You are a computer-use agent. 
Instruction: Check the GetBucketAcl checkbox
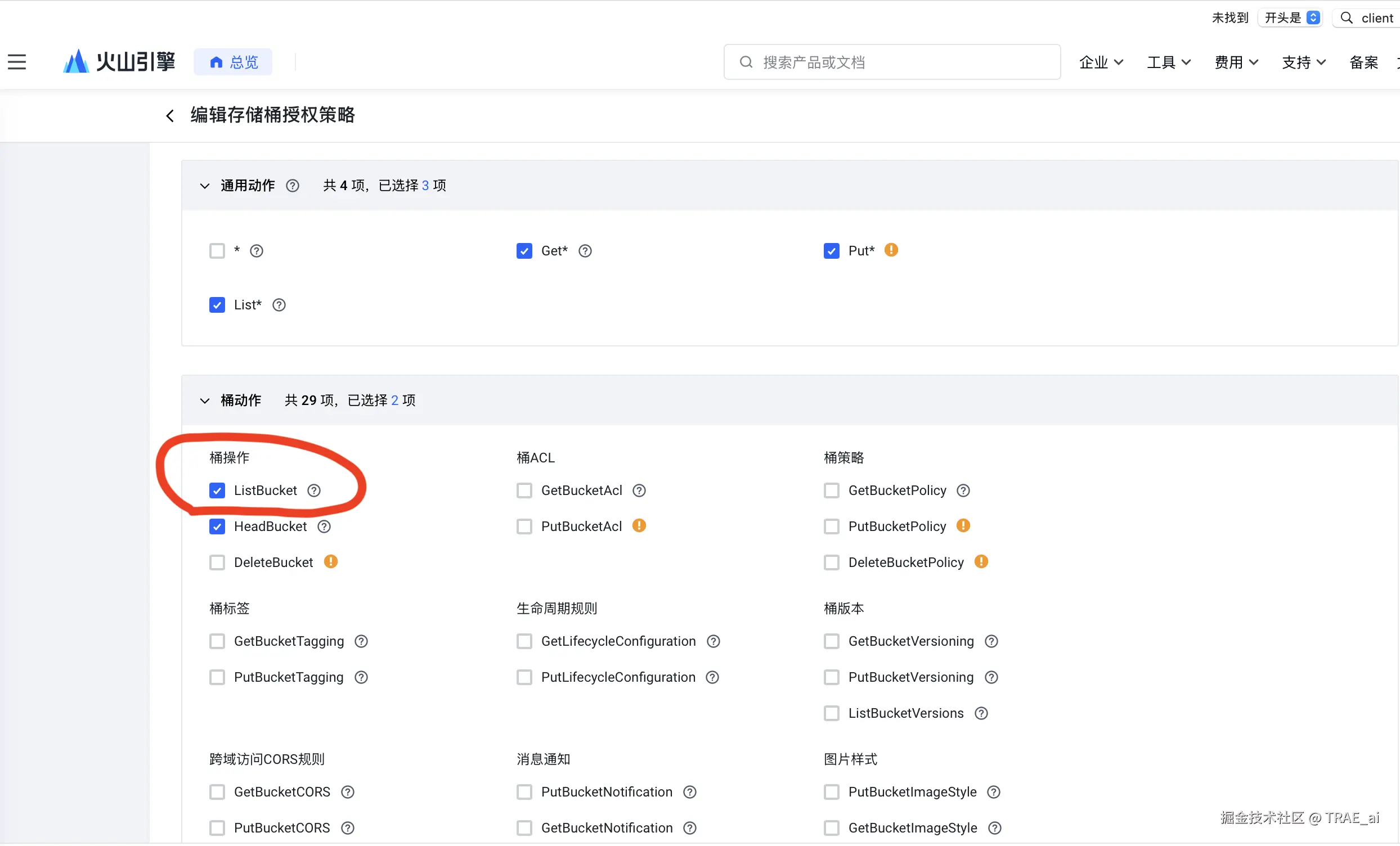click(524, 490)
